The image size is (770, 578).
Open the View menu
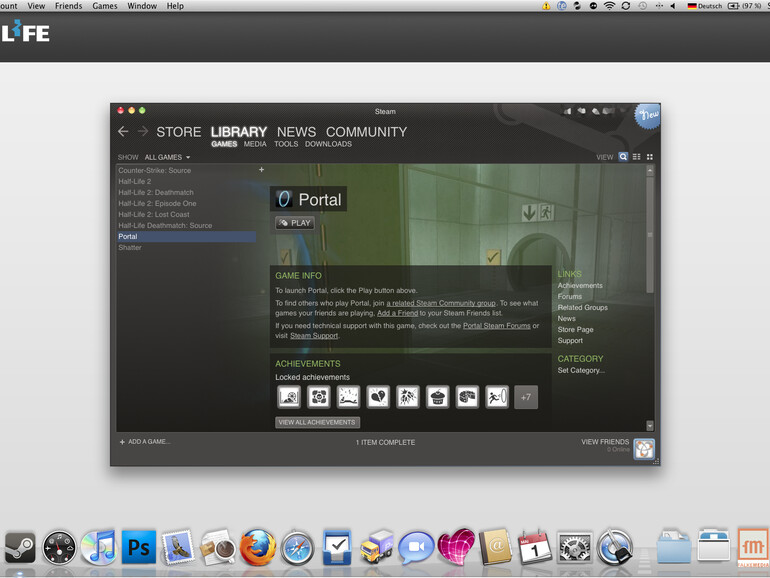pos(36,6)
